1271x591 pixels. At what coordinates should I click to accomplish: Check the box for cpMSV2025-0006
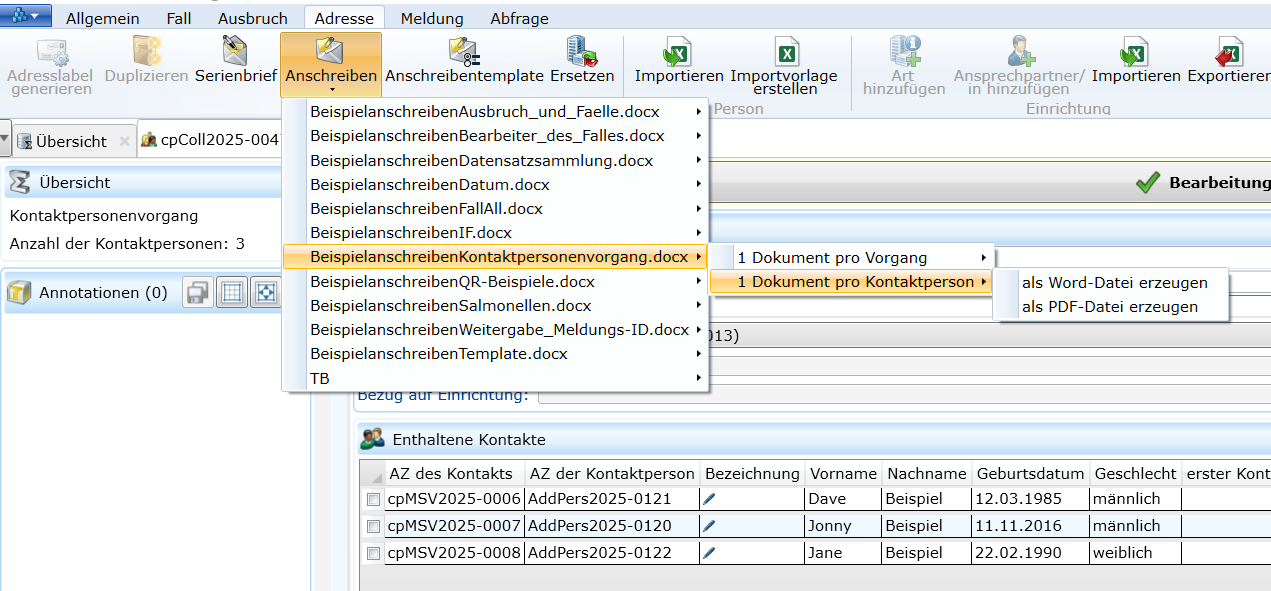point(373,499)
